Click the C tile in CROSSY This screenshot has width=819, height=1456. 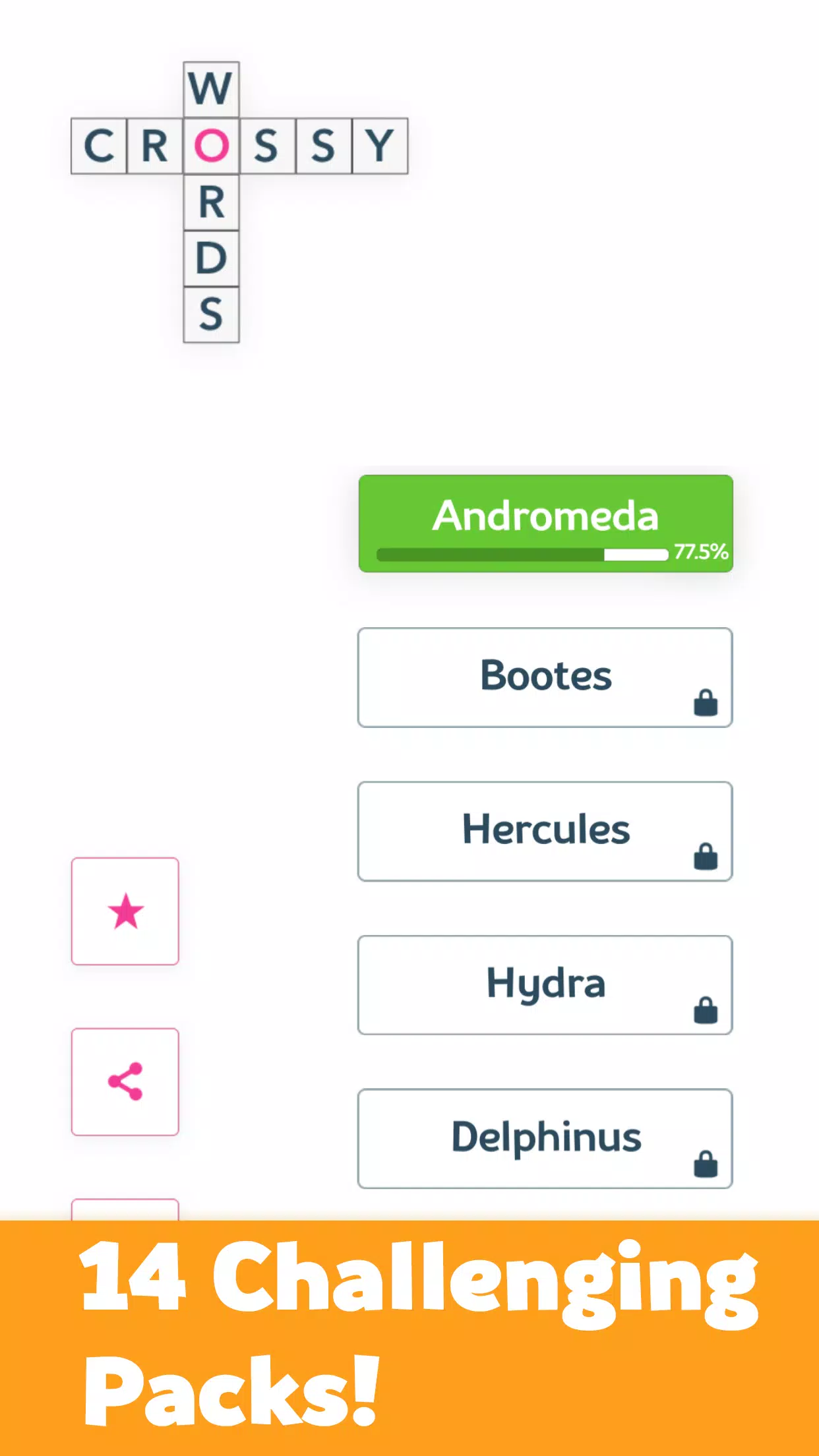(99, 146)
